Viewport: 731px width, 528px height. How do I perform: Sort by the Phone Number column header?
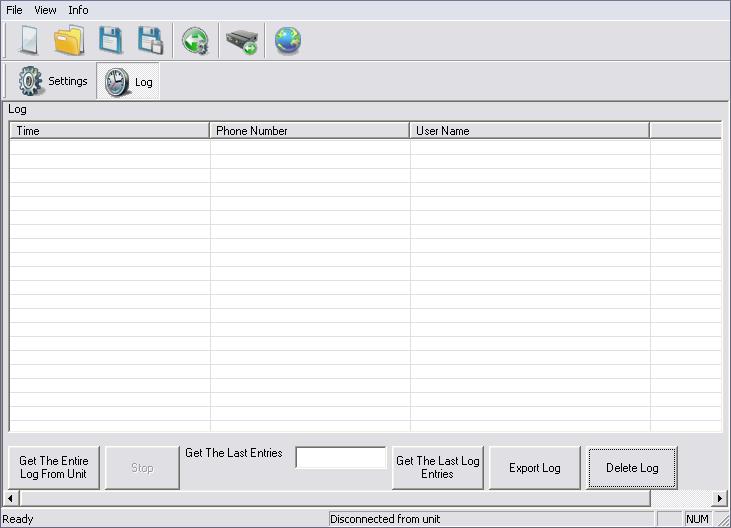click(x=309, y=131)
